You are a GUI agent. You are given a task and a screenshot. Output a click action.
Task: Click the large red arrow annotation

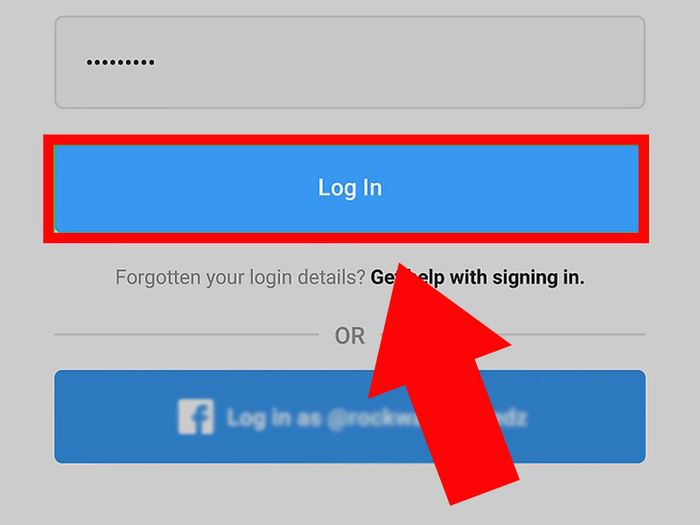click(x=440, y=384)
